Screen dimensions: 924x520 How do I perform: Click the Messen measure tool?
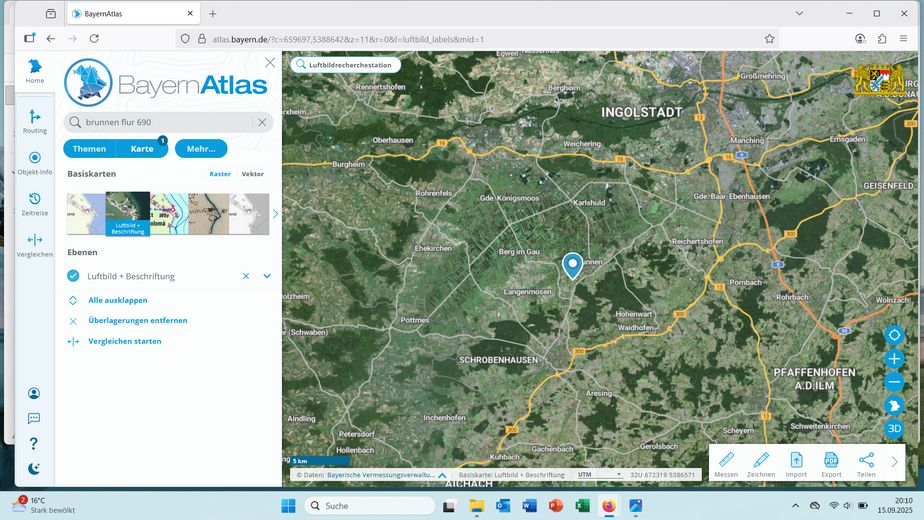726,463
